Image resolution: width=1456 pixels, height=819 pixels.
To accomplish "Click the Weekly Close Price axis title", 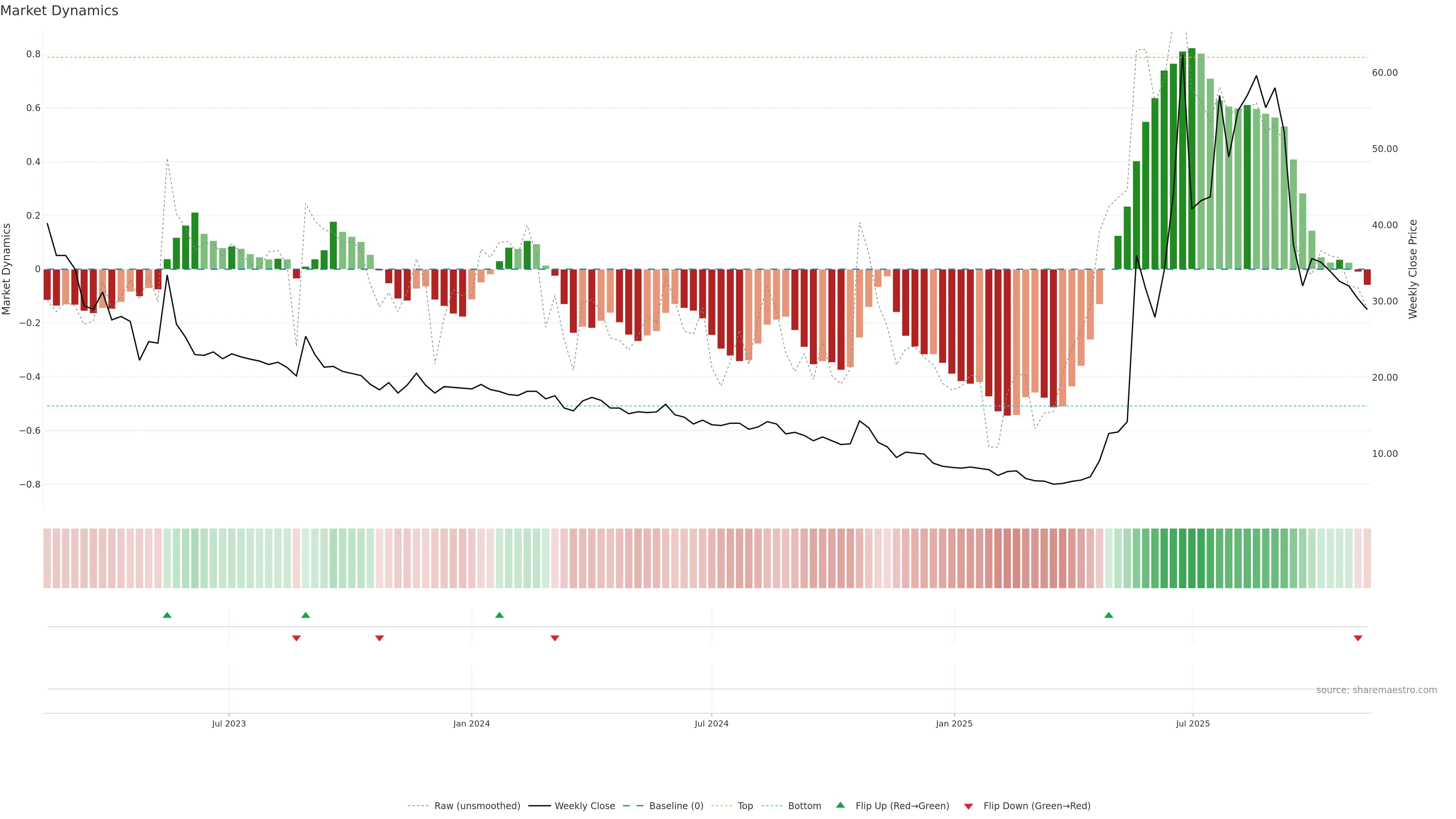I will point(1412,269).
